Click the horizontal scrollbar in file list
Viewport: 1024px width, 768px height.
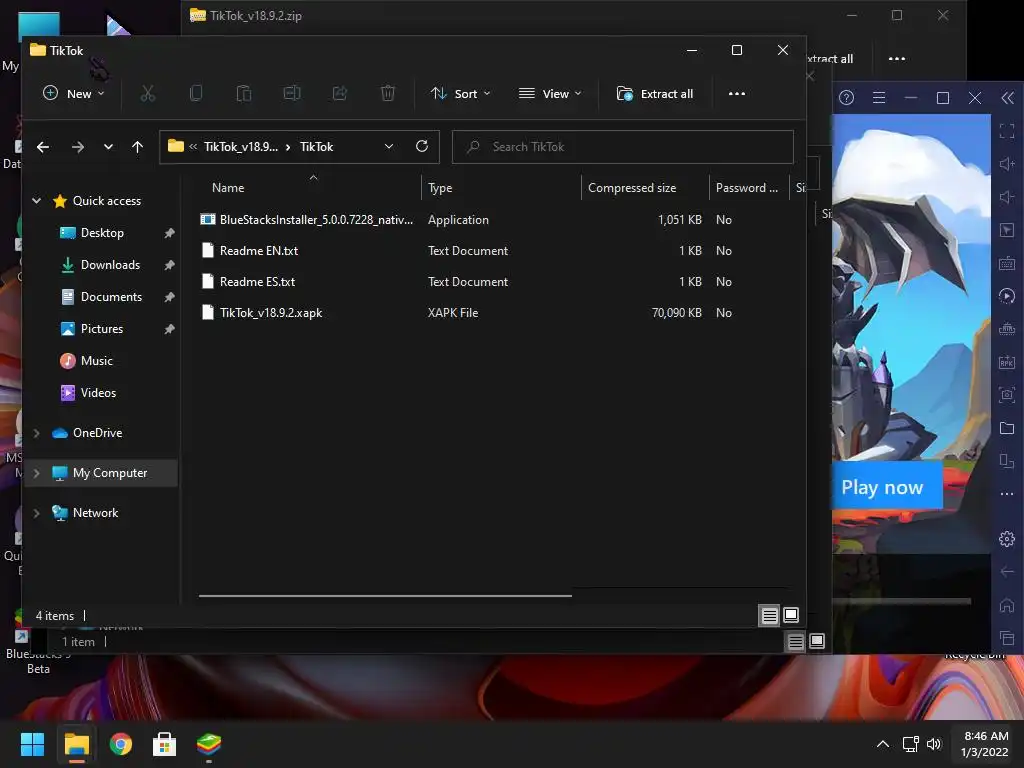(385, 596)
